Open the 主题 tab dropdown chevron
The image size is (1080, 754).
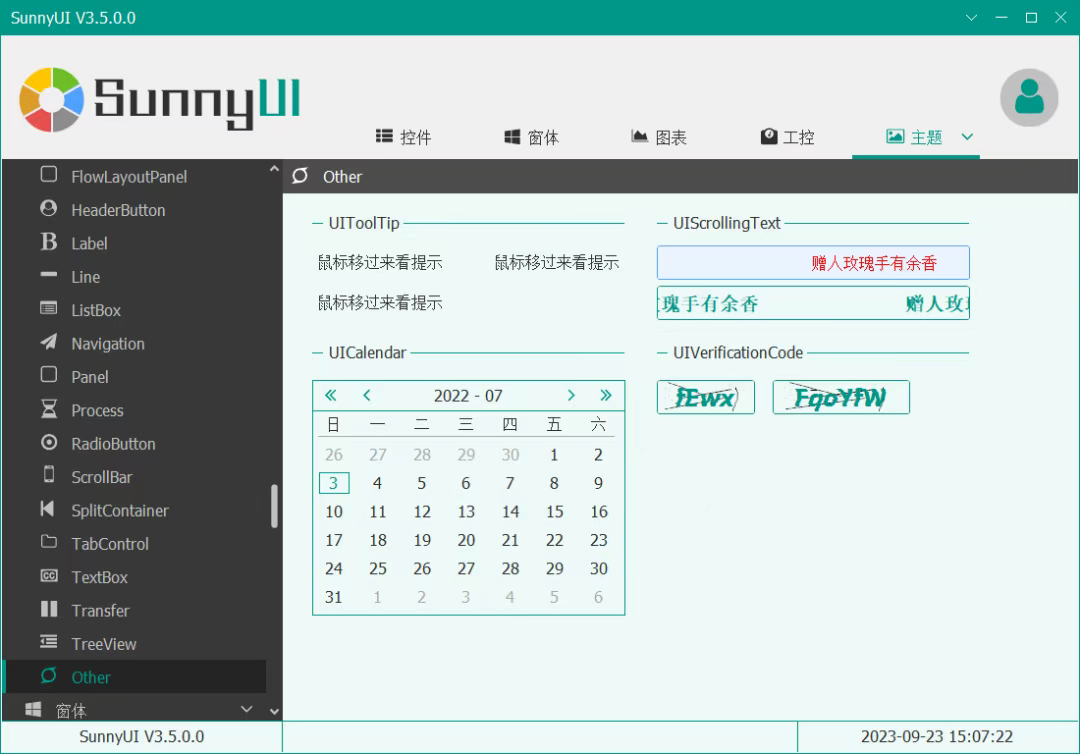pos(966,137)
